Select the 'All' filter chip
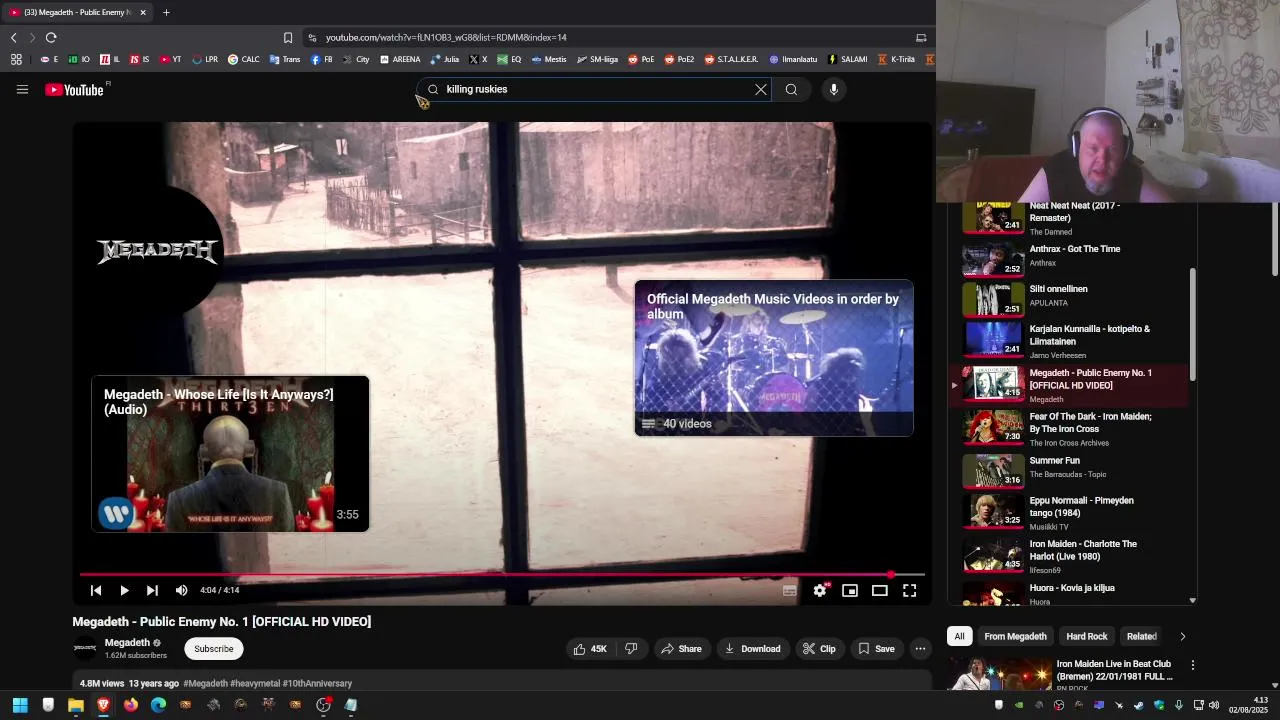 tap(959, 636)
